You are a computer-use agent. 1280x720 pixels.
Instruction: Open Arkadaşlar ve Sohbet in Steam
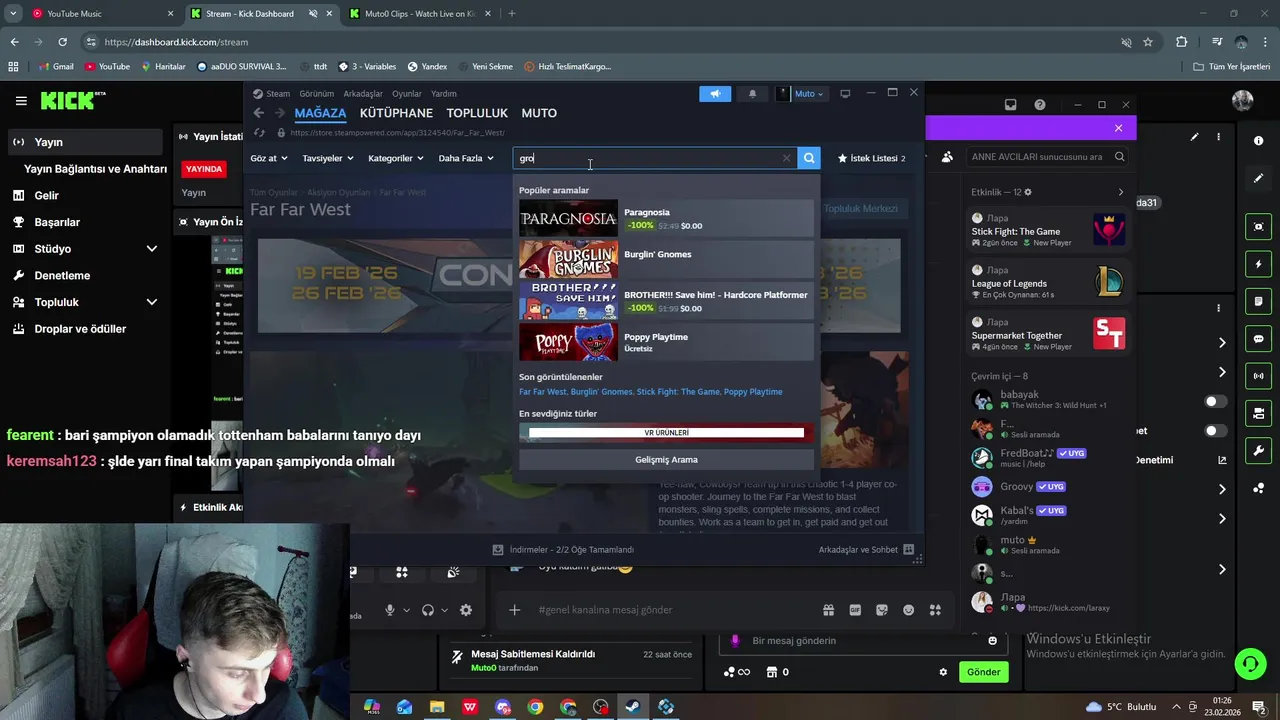point(866,550)
